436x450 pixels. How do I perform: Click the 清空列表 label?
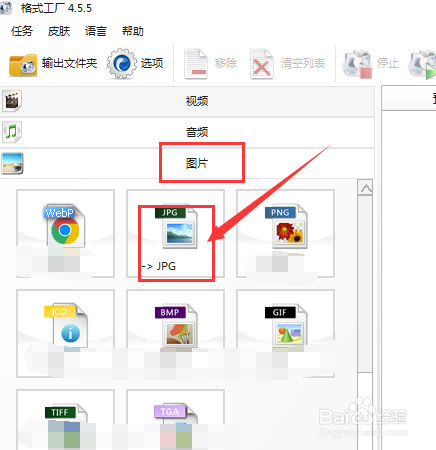pos(303,63)
